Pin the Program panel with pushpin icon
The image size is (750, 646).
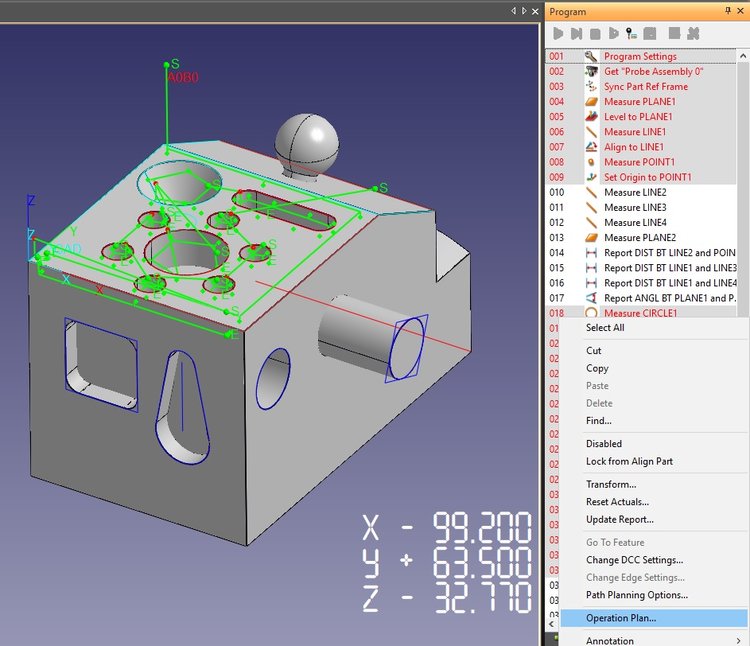click(x=729, y=11)
